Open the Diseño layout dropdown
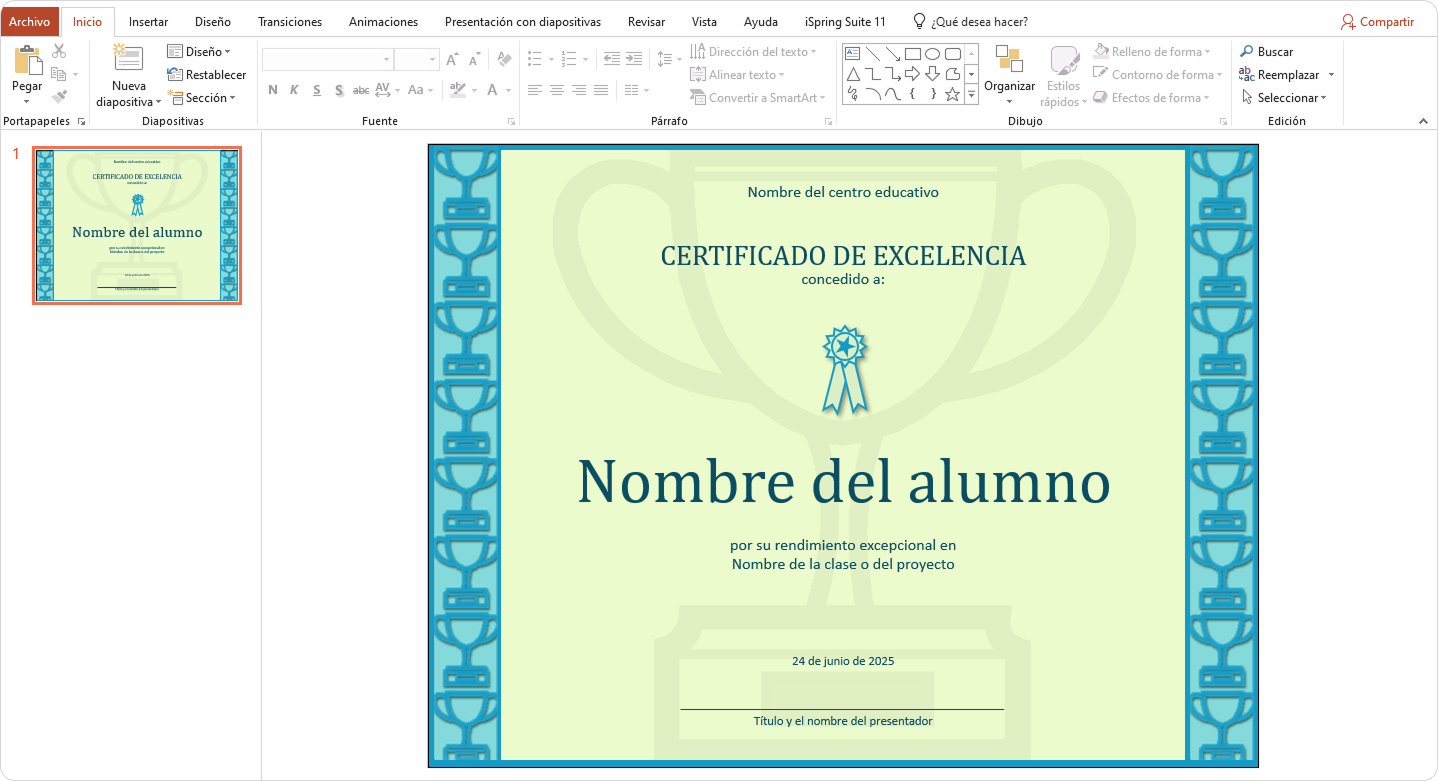This screenshot has height=781, width=1438. pos(199,51)
